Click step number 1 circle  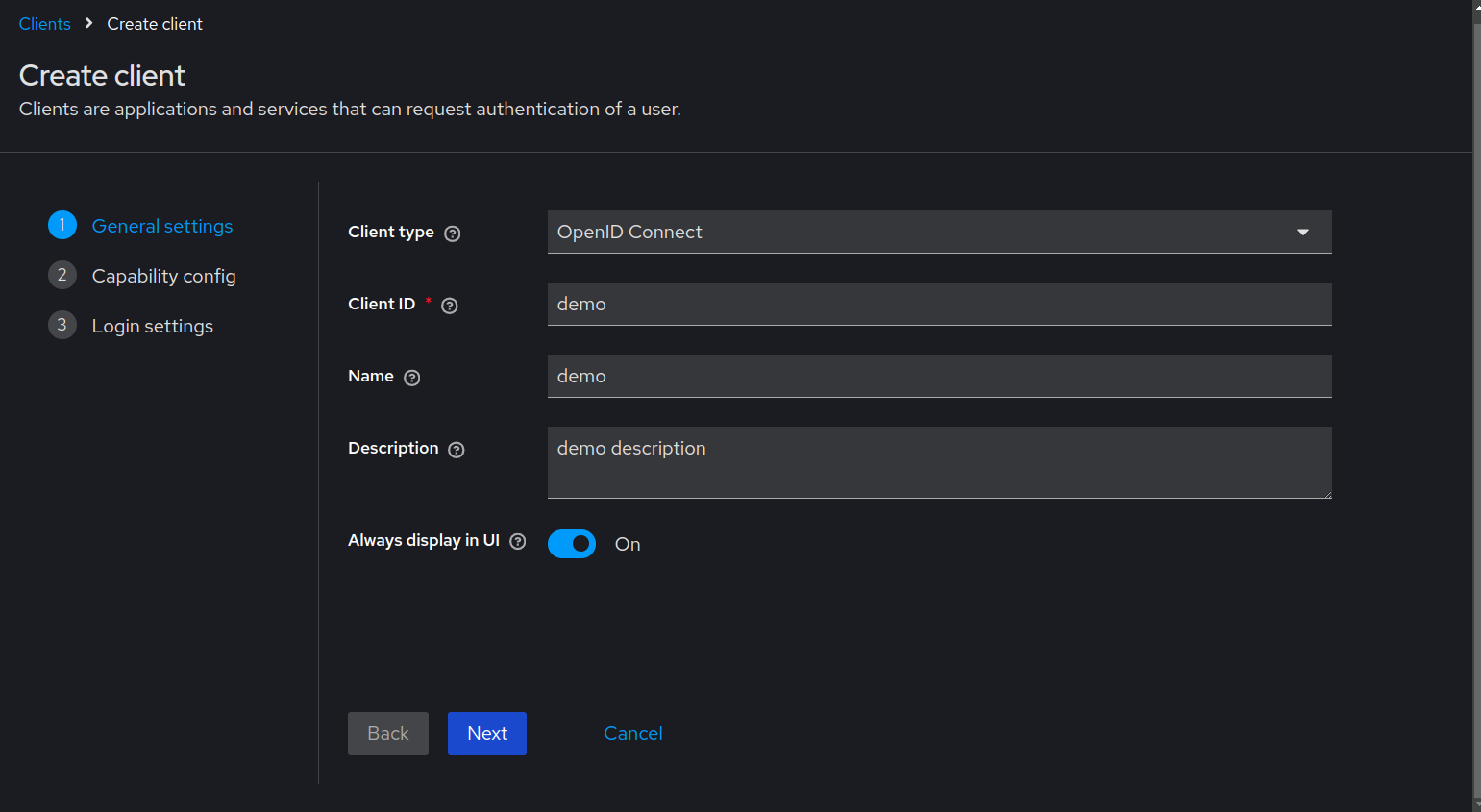point(62,225)
